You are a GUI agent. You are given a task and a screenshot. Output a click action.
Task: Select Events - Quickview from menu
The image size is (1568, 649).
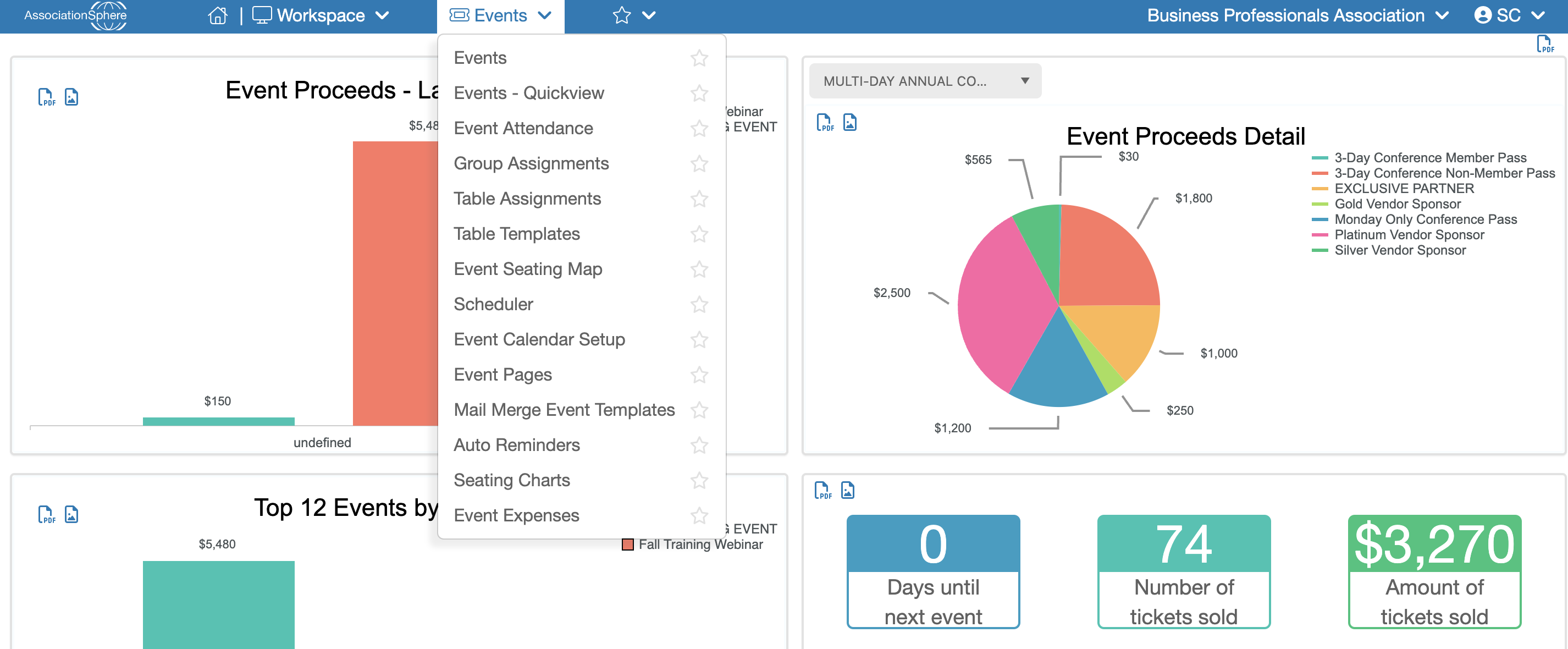pos(528,93)
